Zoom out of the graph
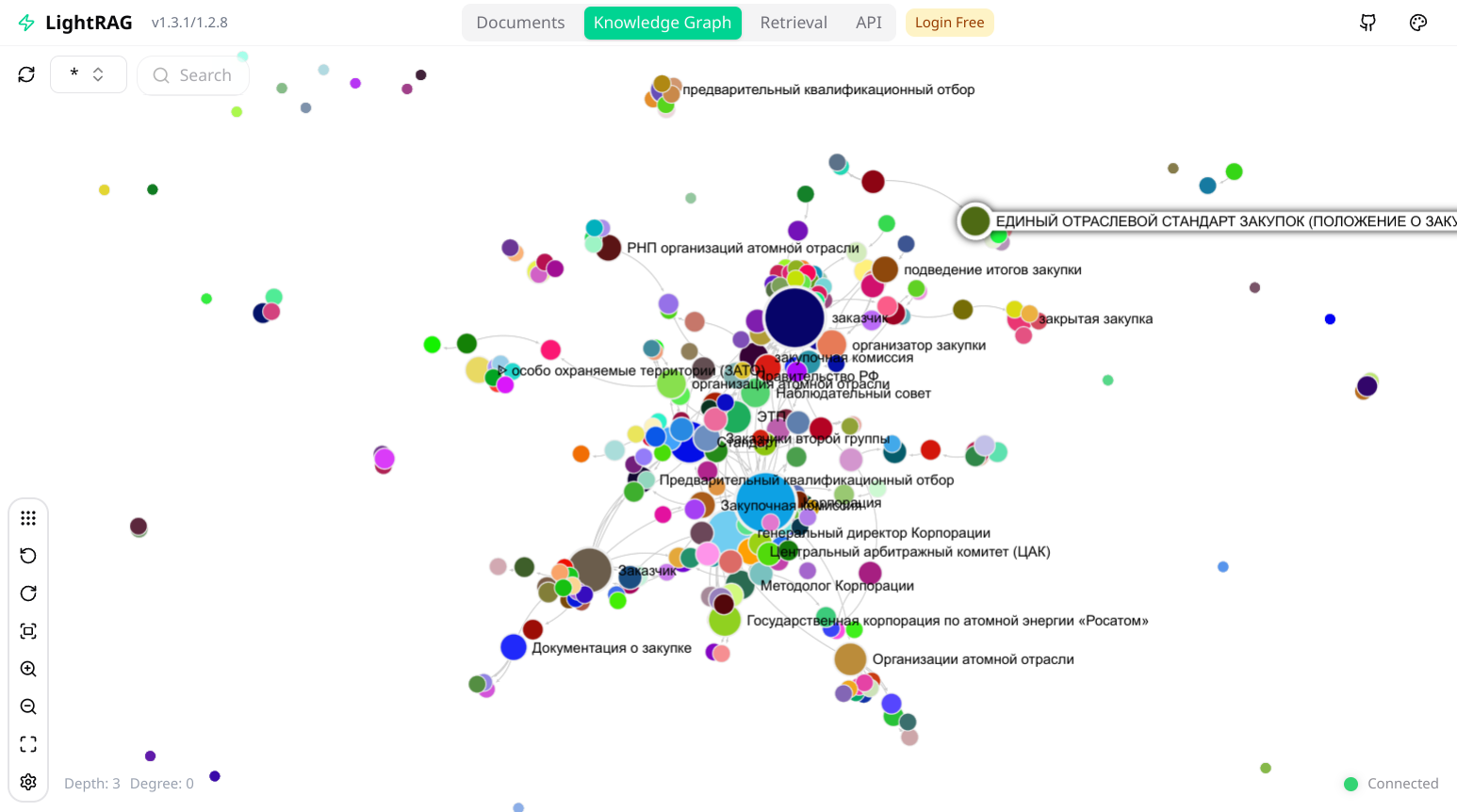The height and width of the screenshot is (812, 1457). coord(28,706)
